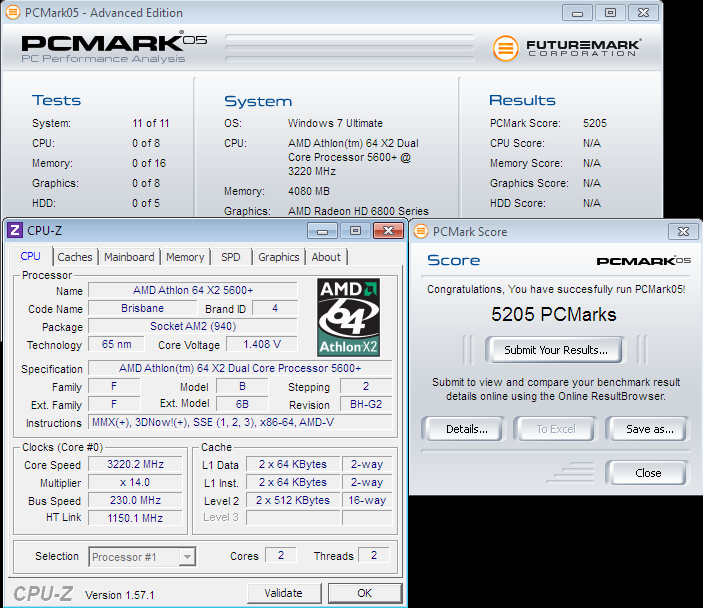Click the CPU-Z purple Z title icon

pyautogui.click(x=15, y=230)
